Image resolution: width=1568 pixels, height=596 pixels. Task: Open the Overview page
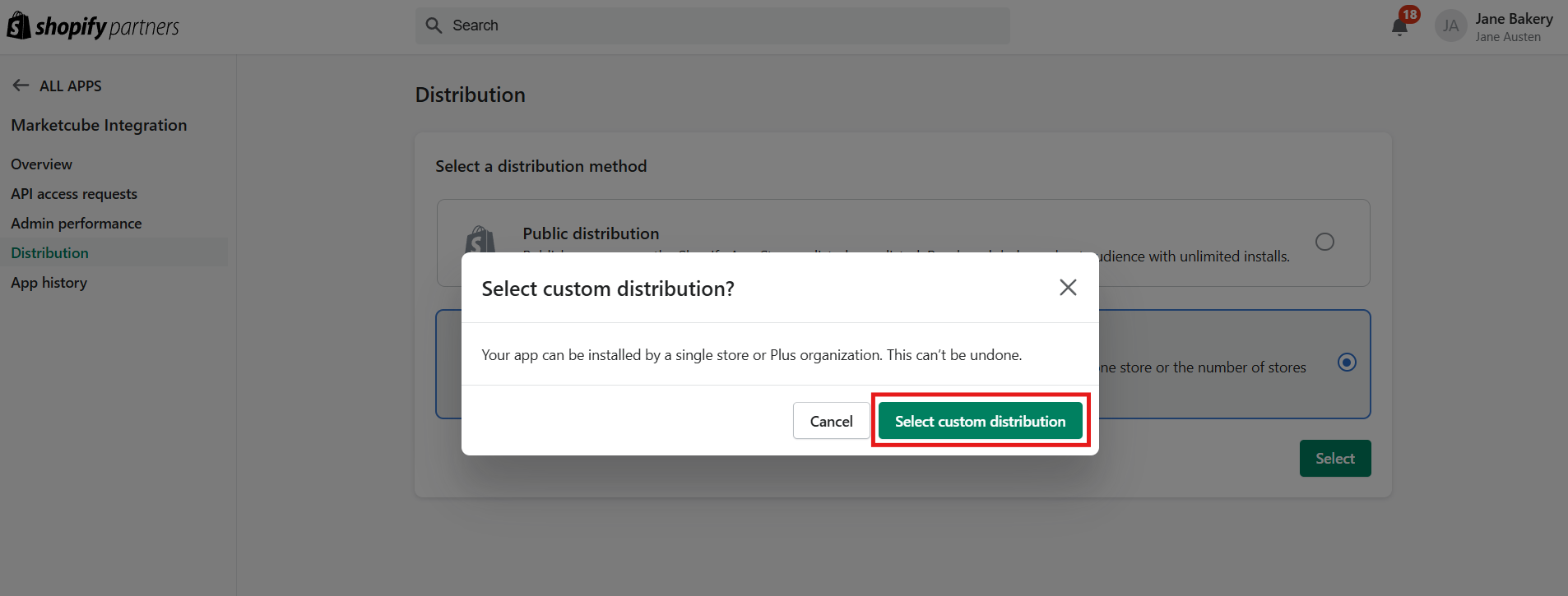(41, 164)
